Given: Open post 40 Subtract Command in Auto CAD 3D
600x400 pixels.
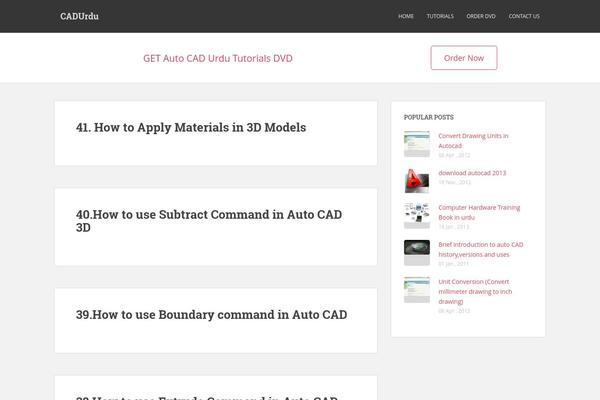Looking at the screenshot, I should tap(209, 221).
